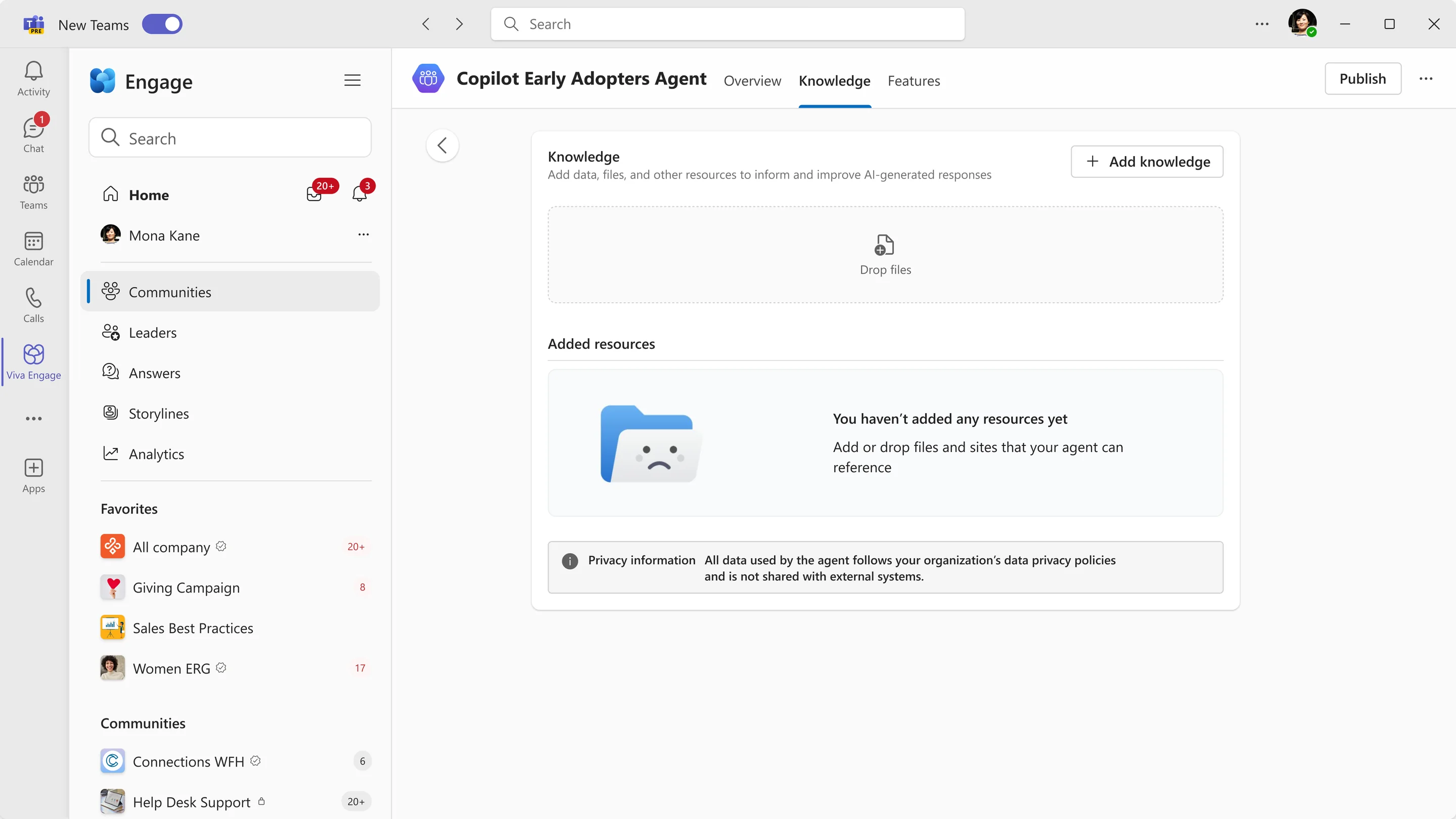
Task: Collapse Engage navigation with hamburger icon
Action: (352, 80)
